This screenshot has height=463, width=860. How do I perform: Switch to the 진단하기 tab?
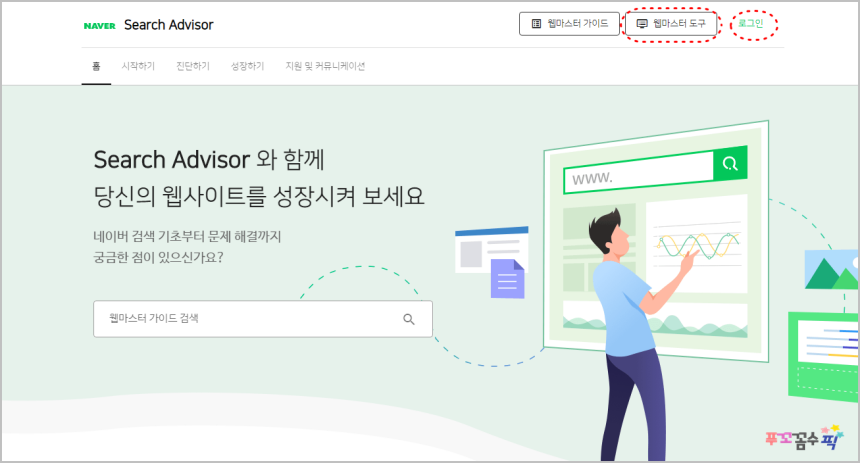[x=193, y=66]
